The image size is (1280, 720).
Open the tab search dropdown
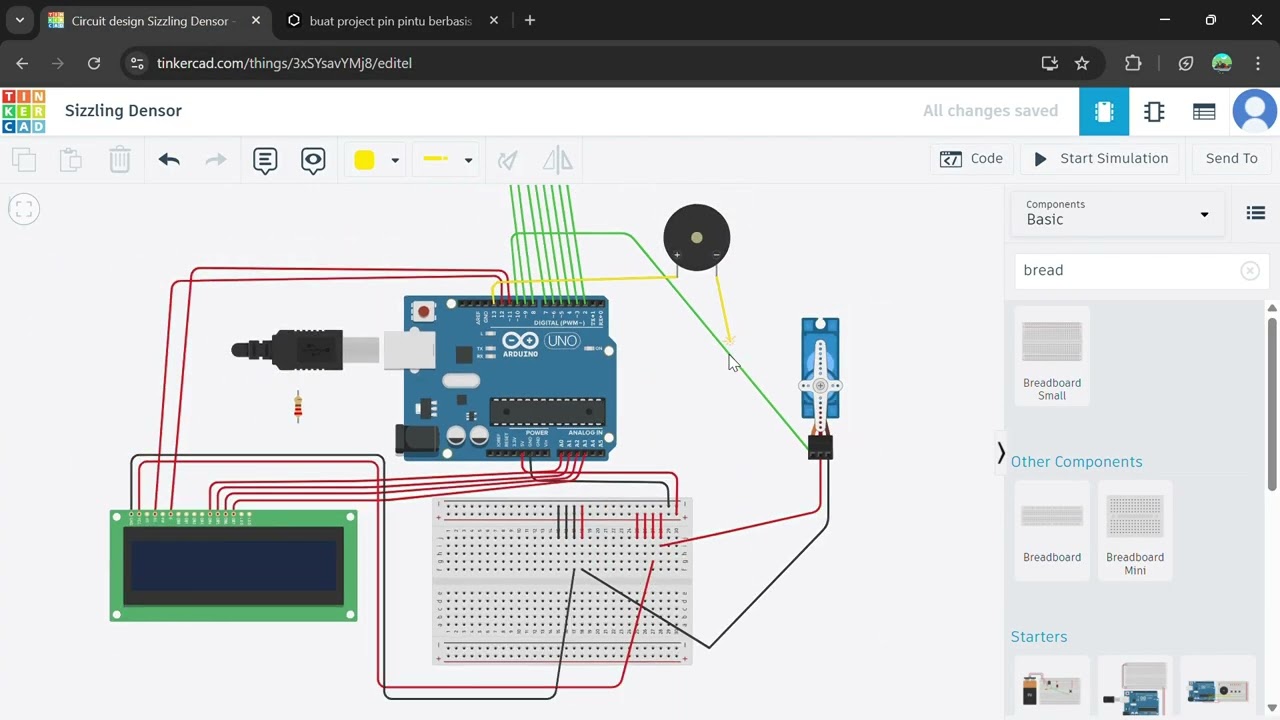point(19,20)
